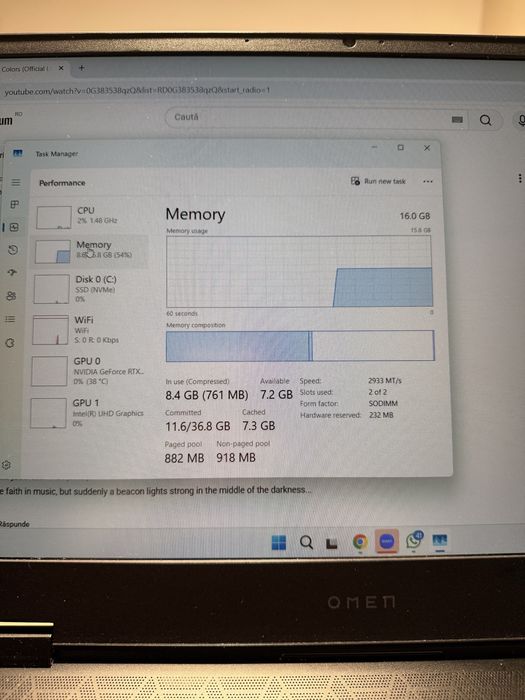This screenshot has width=525, height=700.
Task: Select GPU 0 NVIDIA GeForce item
Action: pyautogui.click(x=88, y=371)
